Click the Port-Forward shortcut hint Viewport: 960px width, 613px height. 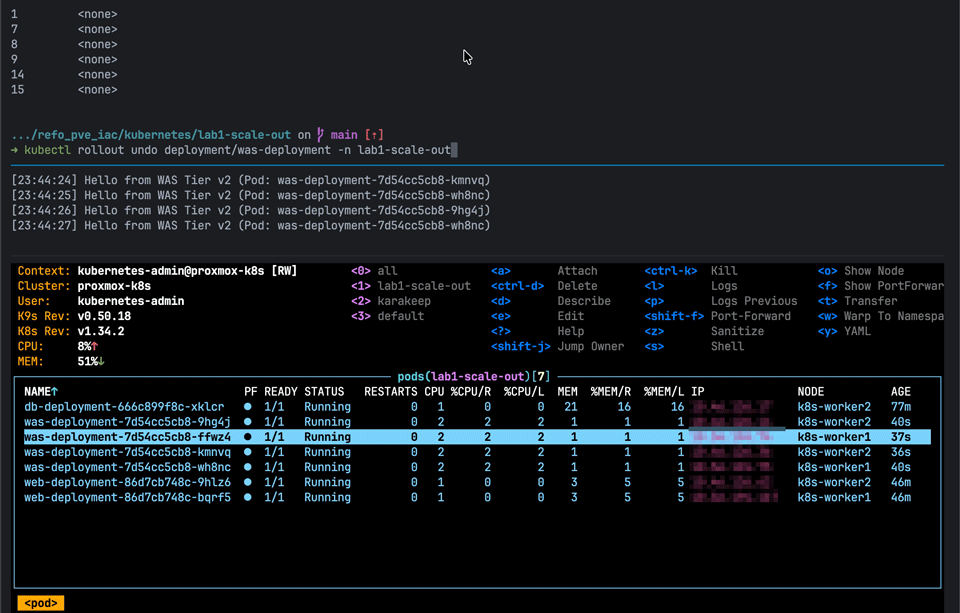pos(750,316)
